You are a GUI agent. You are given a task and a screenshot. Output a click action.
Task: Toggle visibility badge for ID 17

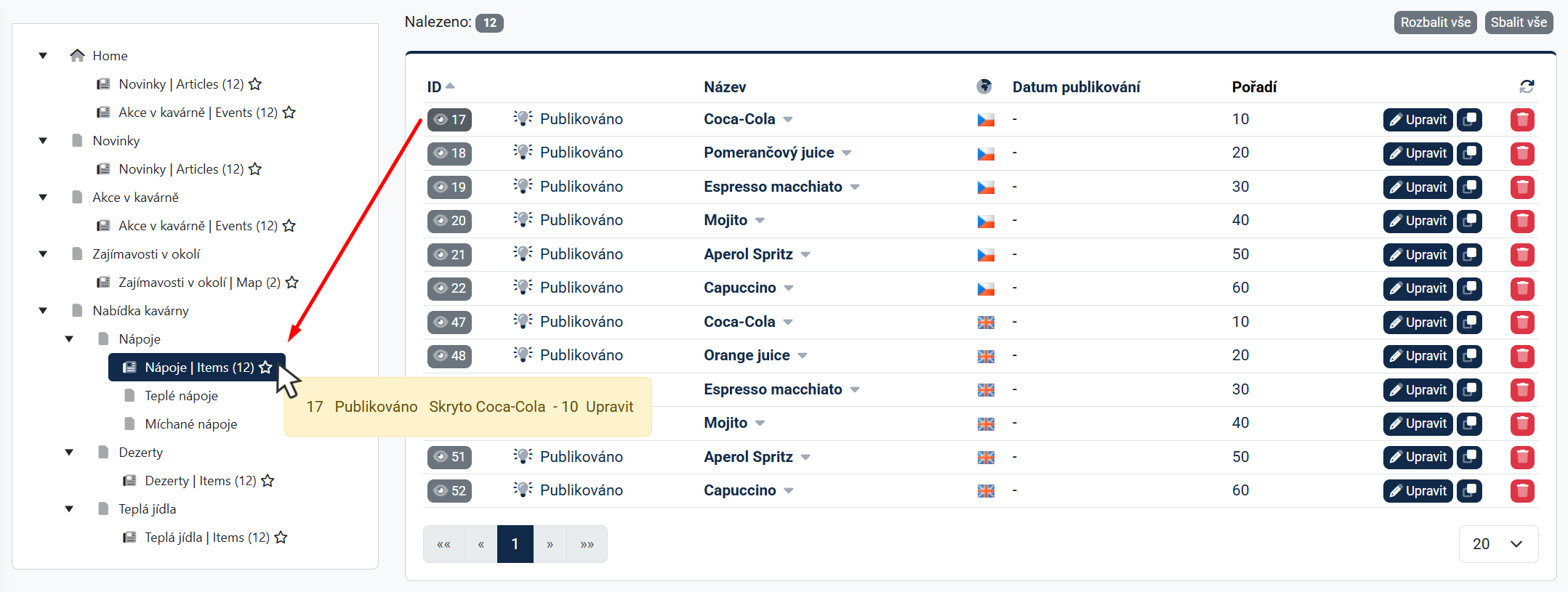[x=449, y=120]
